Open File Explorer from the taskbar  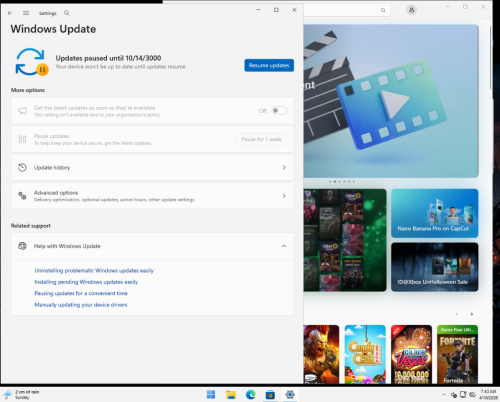[x=231, y=395]
